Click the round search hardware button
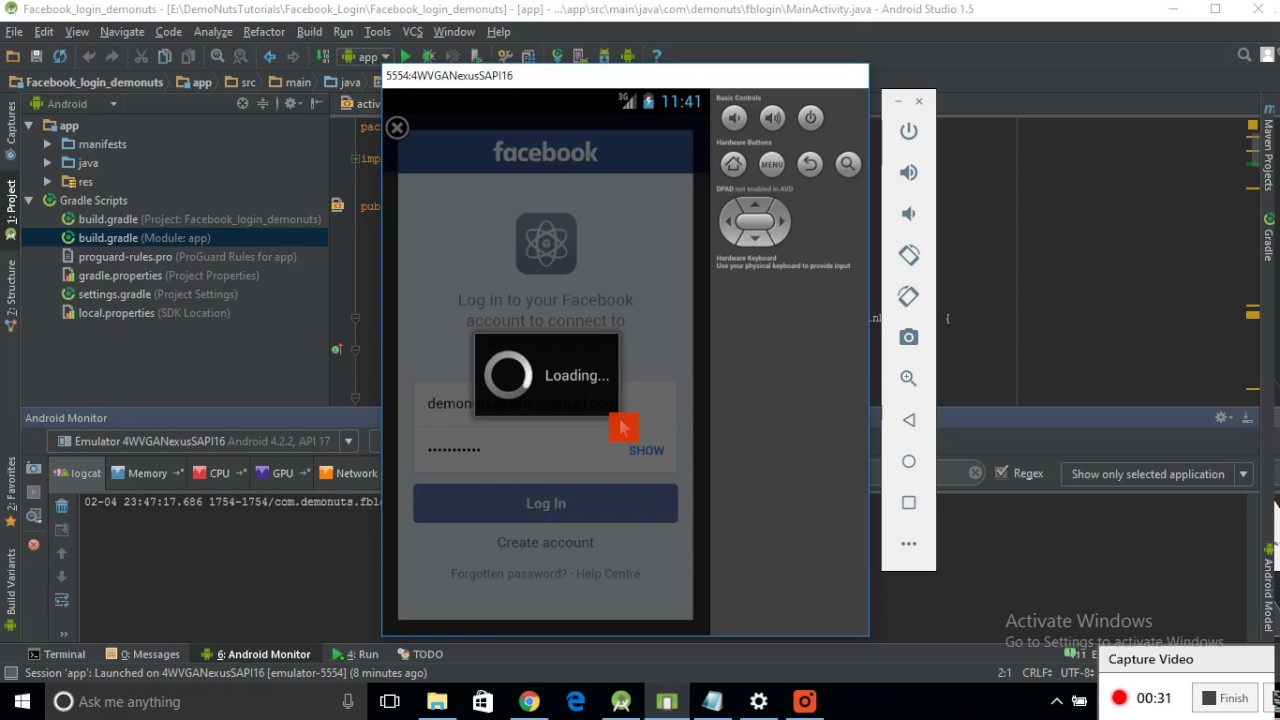 point(848,164)
